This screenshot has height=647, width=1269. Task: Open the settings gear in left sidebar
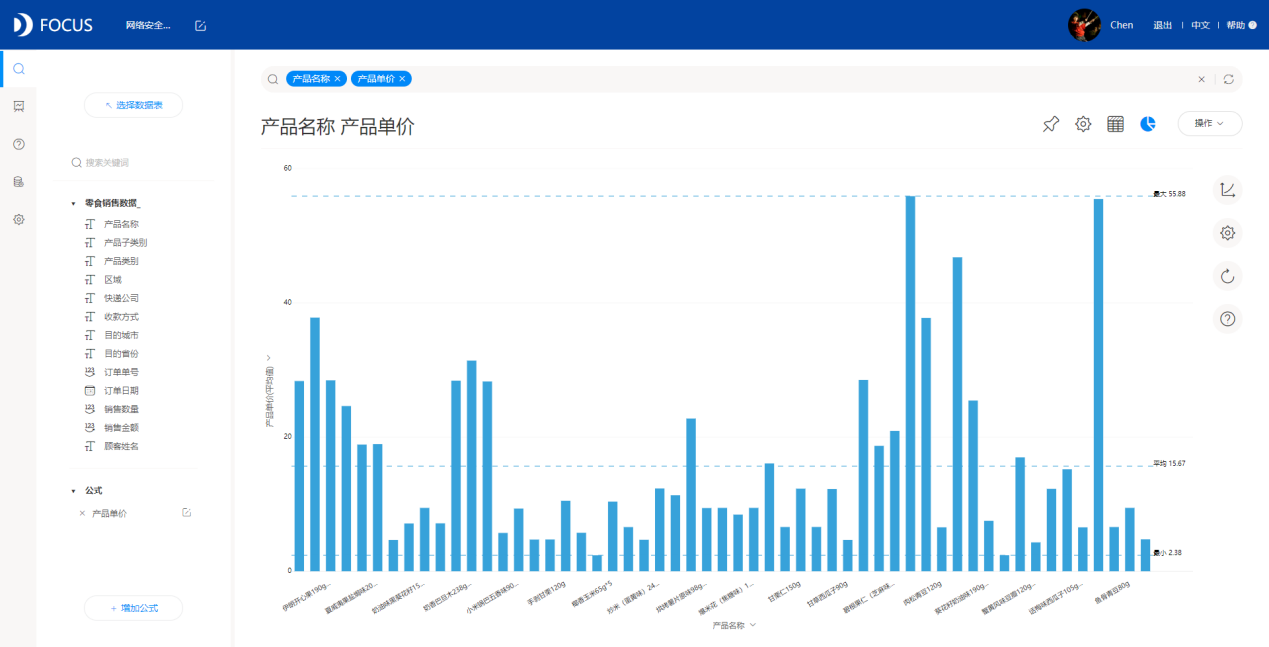(x=18, y=219)
